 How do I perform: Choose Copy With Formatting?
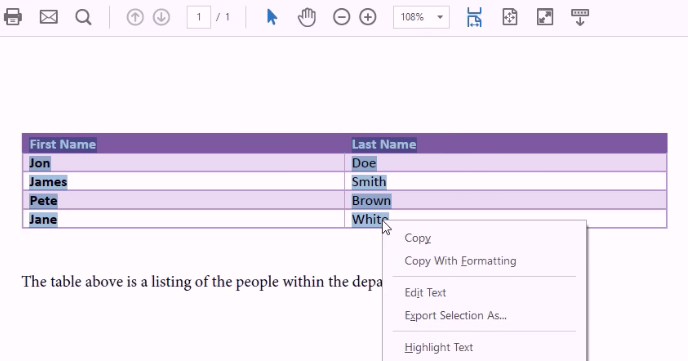460,261
